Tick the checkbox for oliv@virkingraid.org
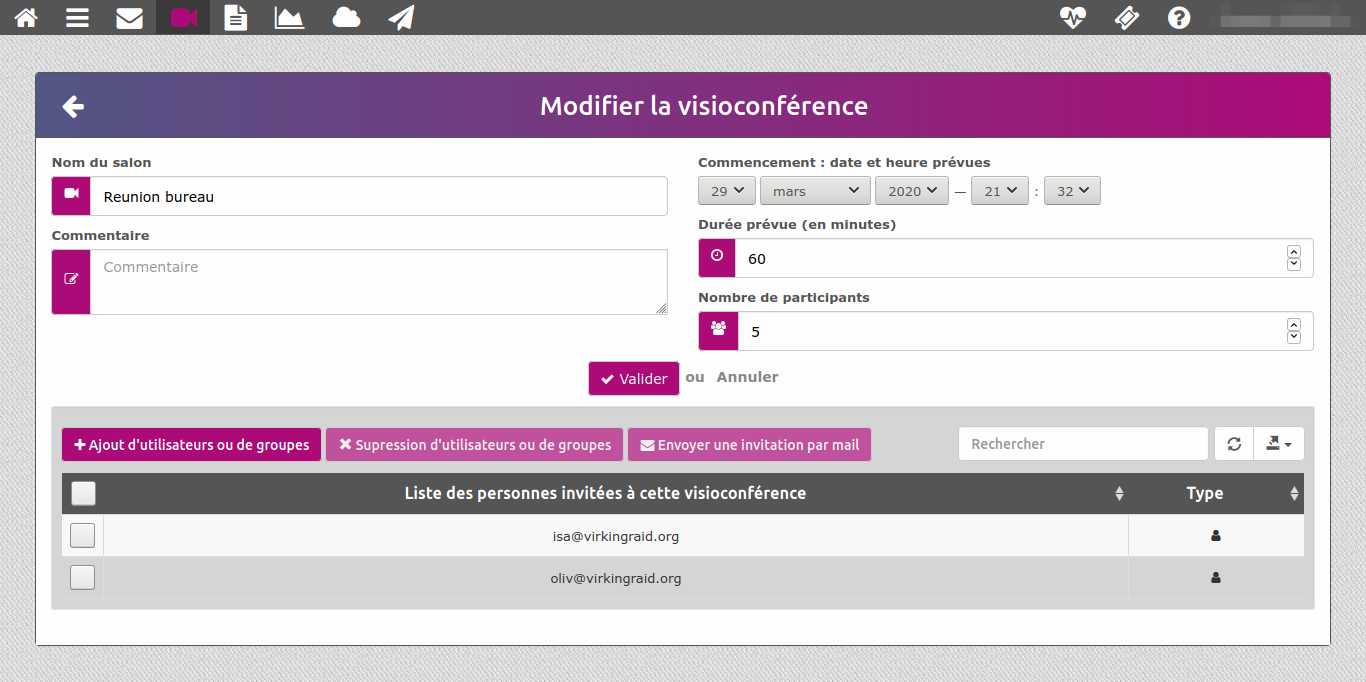The height and width of the screenshot is (682, 1366). coord(83,578)
